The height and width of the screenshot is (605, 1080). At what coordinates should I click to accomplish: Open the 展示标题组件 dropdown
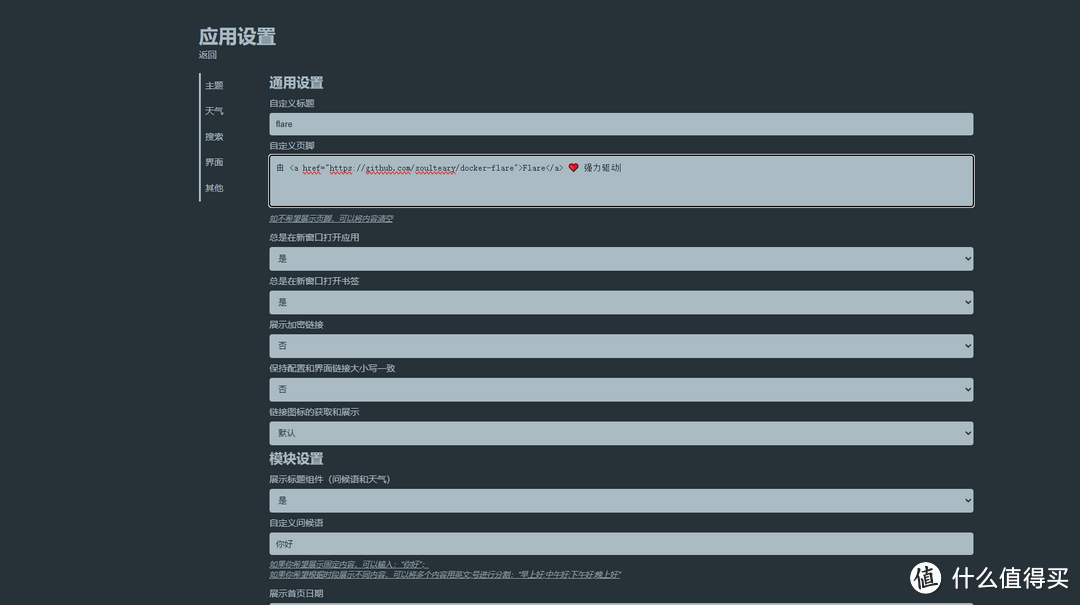tap(620, 500)
